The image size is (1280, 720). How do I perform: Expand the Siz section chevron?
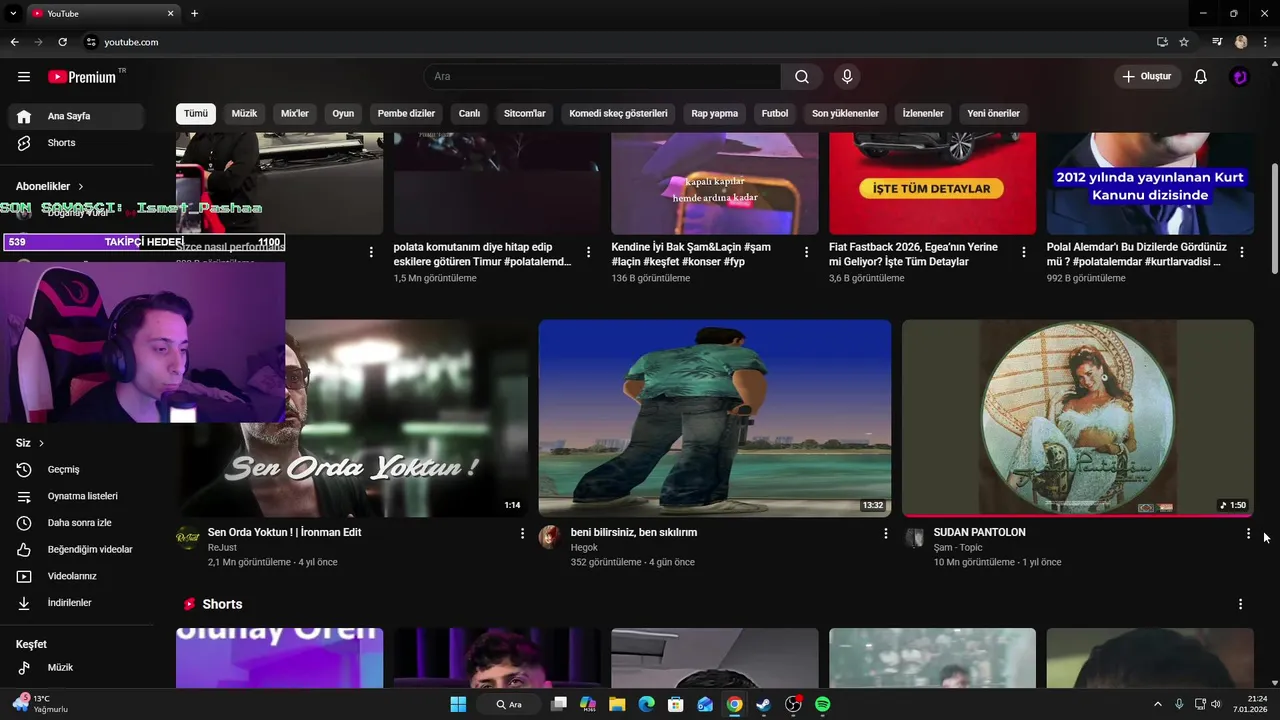(41, 443)
